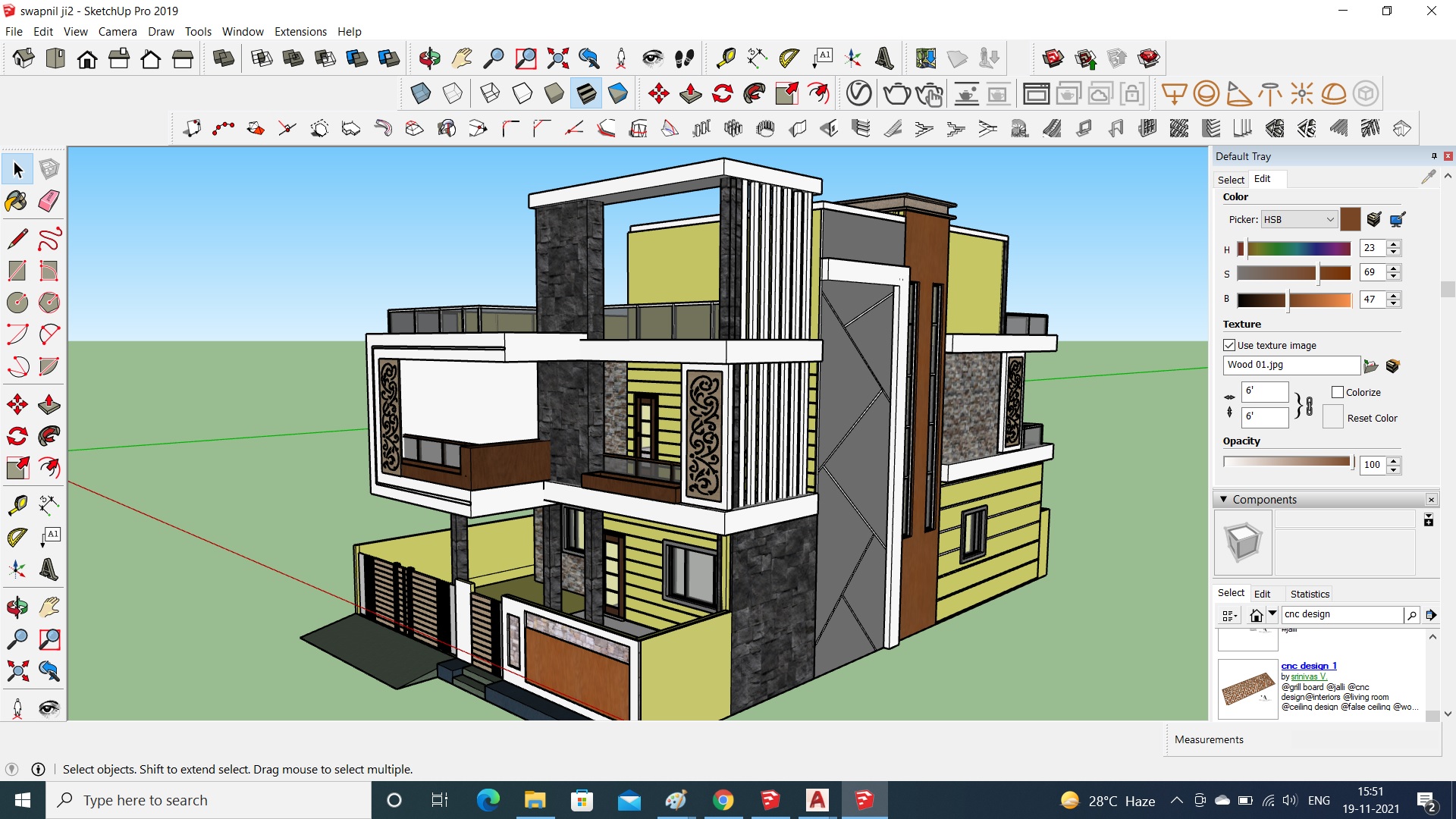The image size is (1456, 819).
Task: Choose the left toolbar Rotate tool
Action: click(x=17, y=436)
